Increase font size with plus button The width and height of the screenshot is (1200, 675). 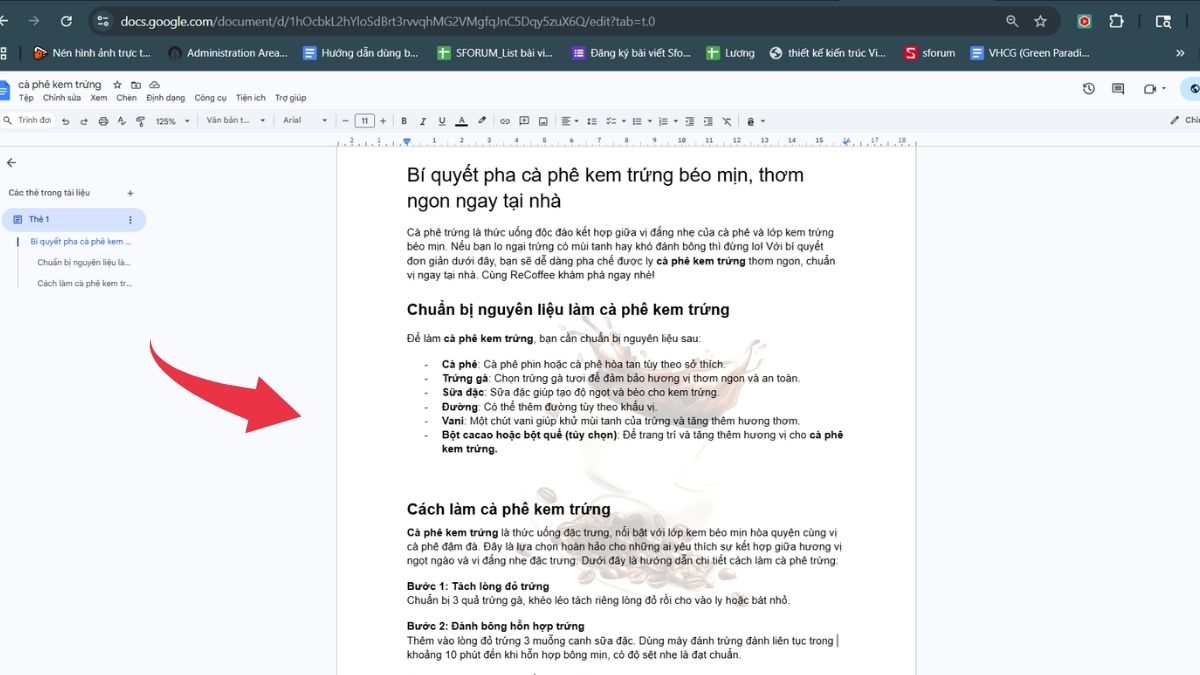coord(385,121)
